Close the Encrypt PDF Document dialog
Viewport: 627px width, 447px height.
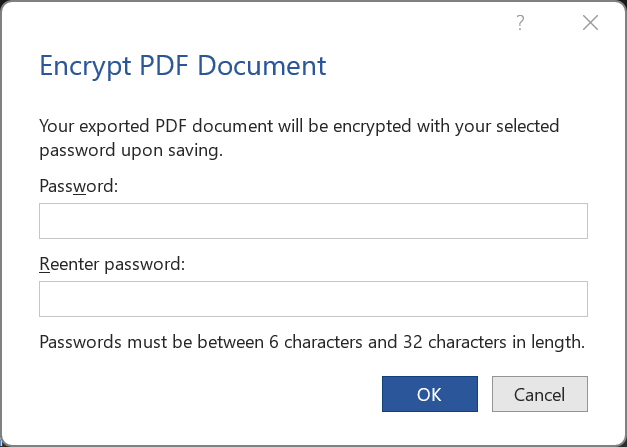point(590,23)
